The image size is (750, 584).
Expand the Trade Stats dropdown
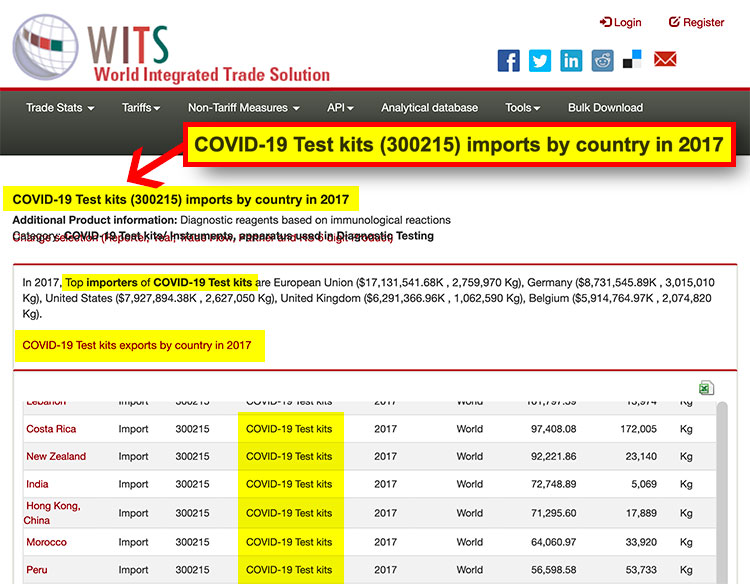60,108
